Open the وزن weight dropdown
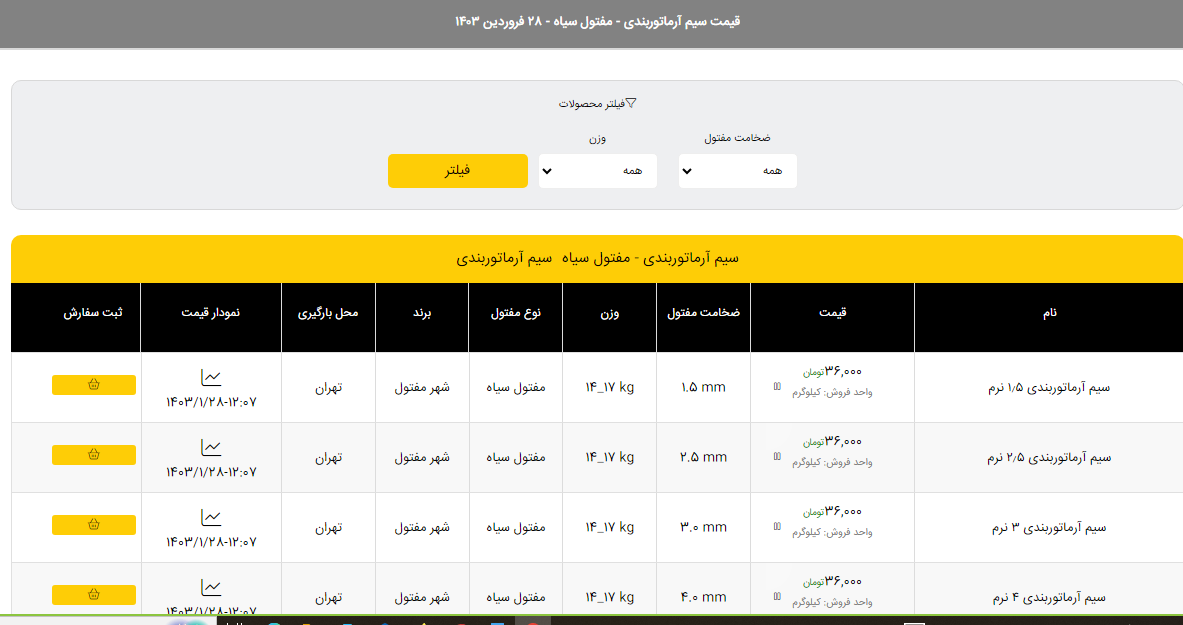 click(x=598, y=171)
